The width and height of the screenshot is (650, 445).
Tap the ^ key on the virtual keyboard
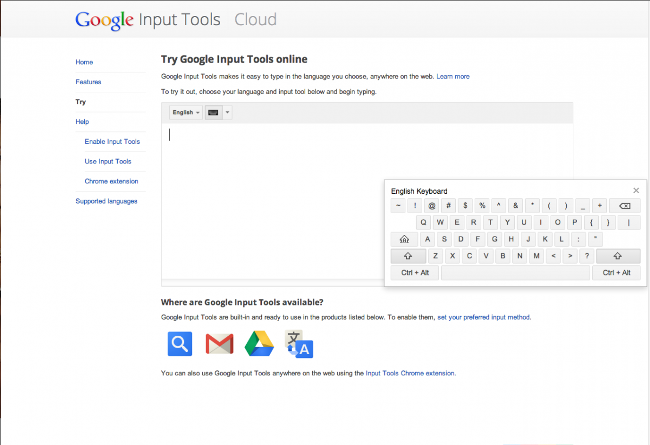coord(499,206)
